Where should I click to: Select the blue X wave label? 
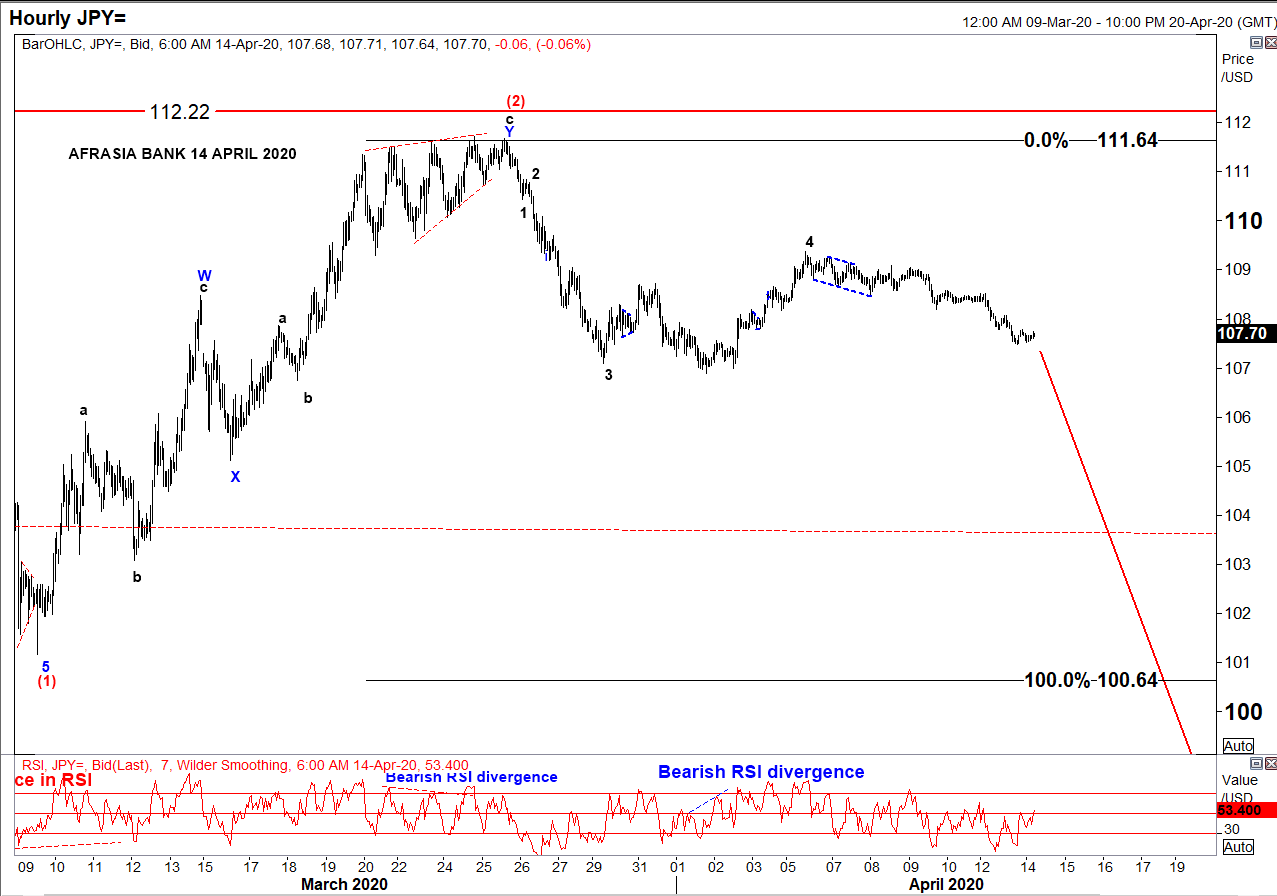[235, 477]
